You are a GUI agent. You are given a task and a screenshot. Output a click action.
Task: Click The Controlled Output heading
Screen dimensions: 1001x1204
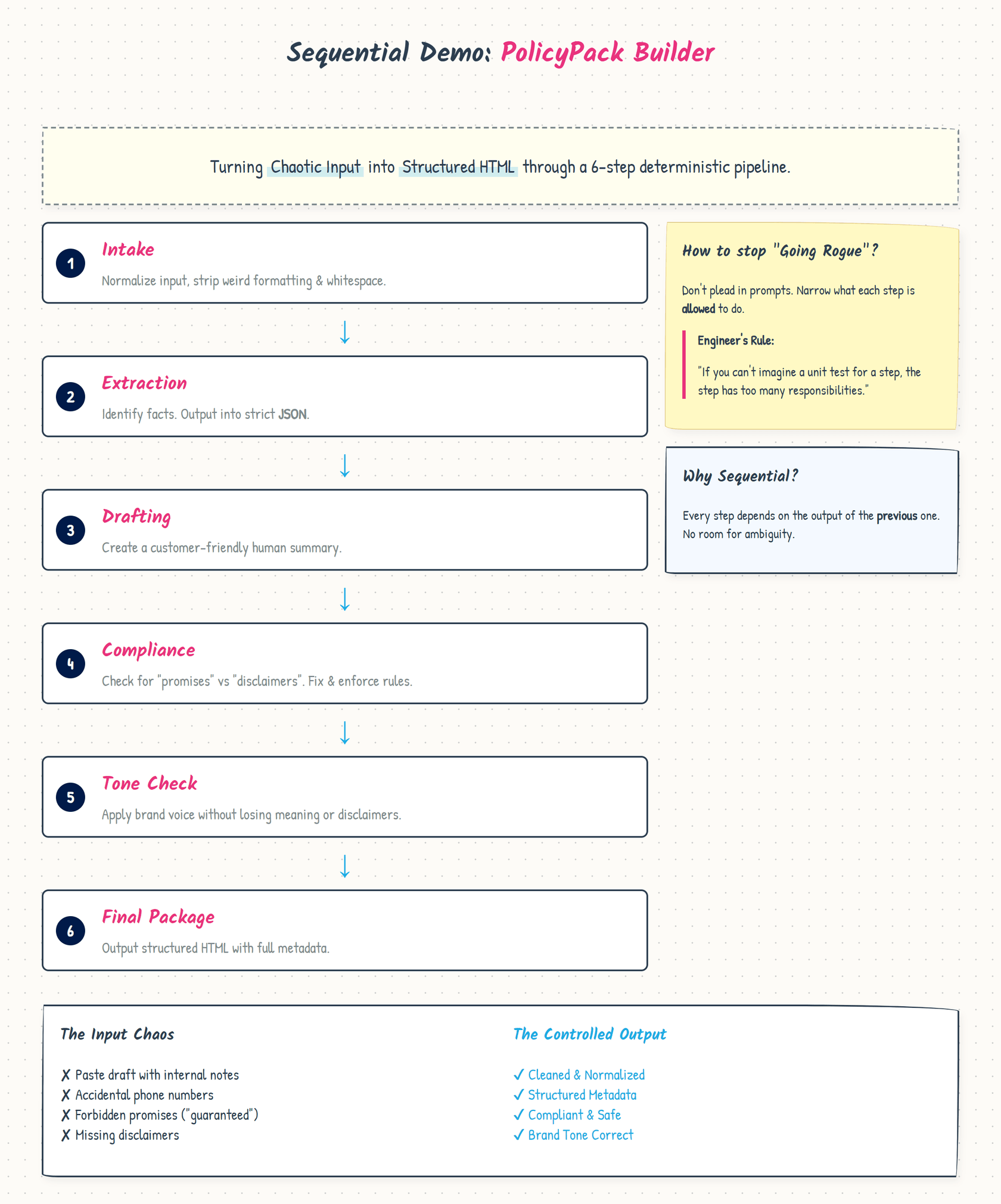click(x=589, y=1034)
